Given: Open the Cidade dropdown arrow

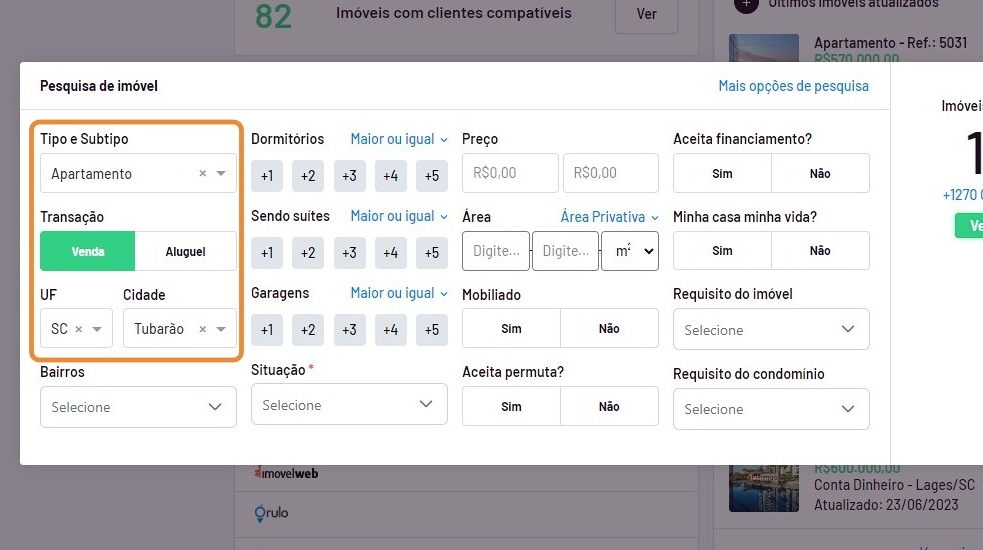Looking at the screenshot, I should click(x=221, y=329).
